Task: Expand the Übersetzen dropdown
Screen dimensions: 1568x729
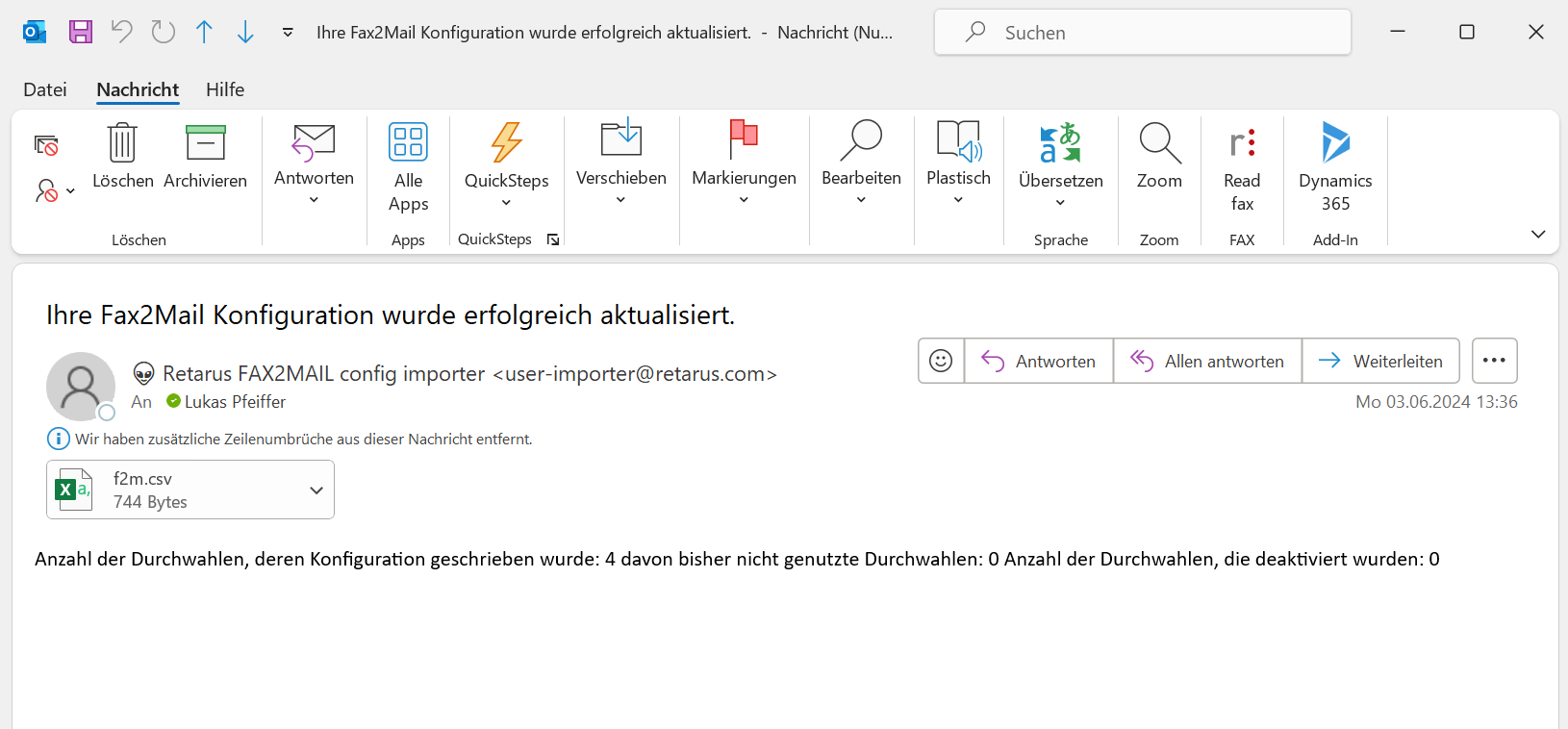Action: click(1060, 202)
